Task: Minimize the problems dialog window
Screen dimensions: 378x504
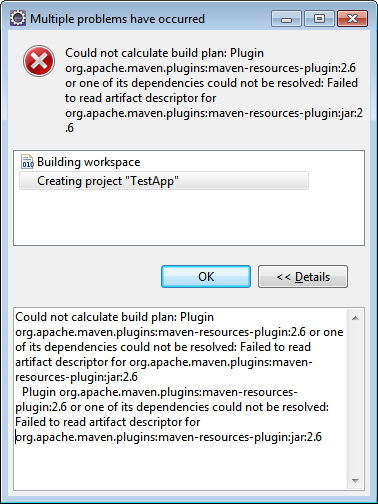Action: (286, 19)
